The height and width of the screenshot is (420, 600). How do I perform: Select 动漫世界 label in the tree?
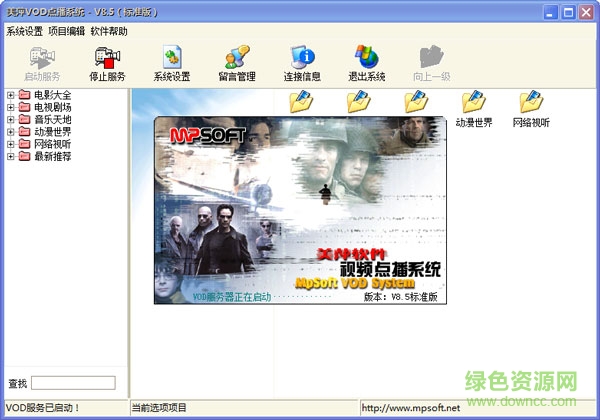pyautogui.click(x=53, y=132)
